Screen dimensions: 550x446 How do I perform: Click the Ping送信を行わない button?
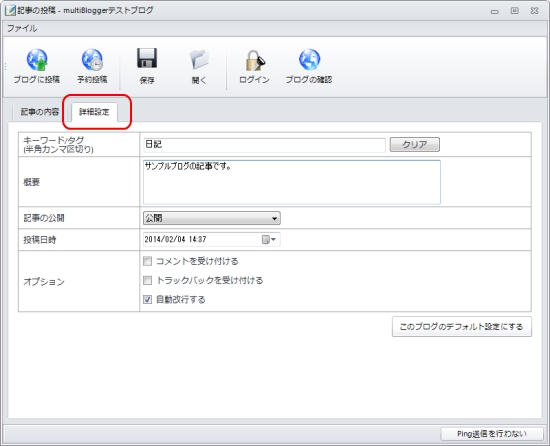coord(492,434)
